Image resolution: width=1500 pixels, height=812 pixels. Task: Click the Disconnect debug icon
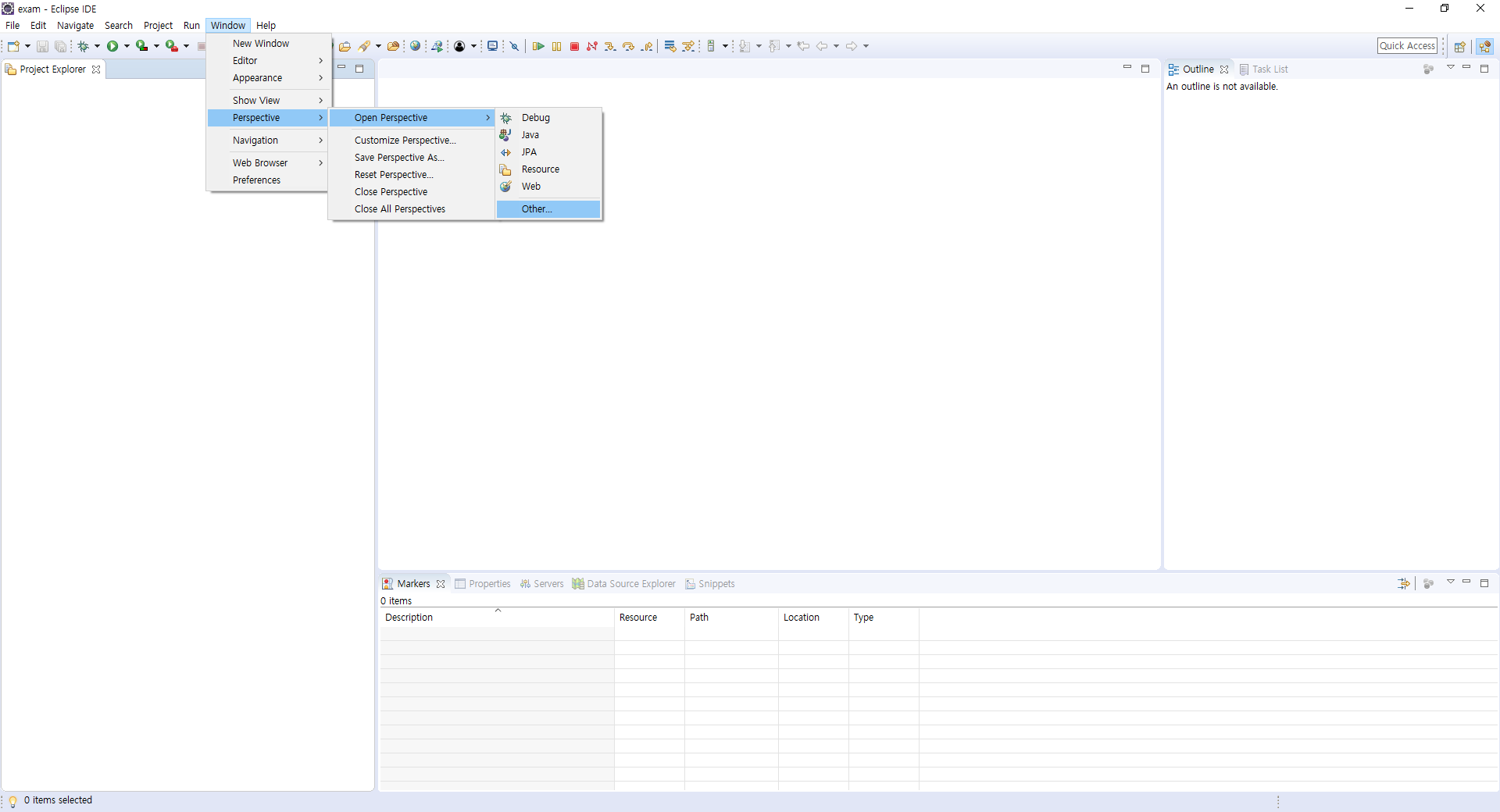click(592, 46)
